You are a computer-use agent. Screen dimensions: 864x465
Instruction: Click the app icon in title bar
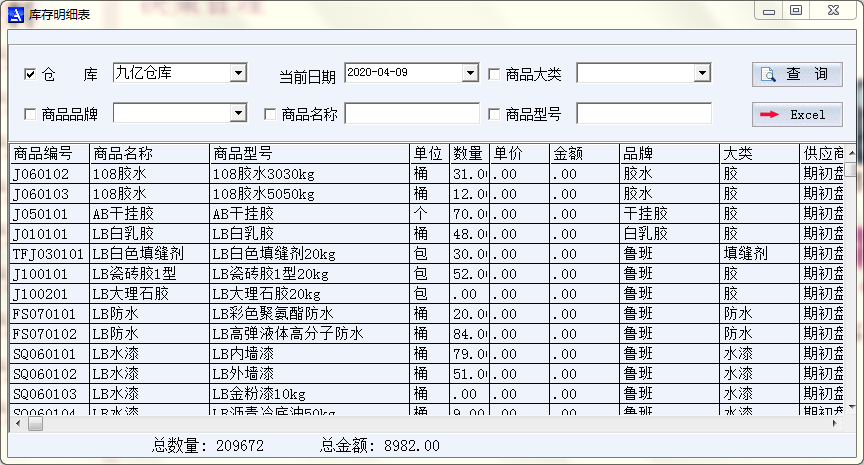coord(15,14)
